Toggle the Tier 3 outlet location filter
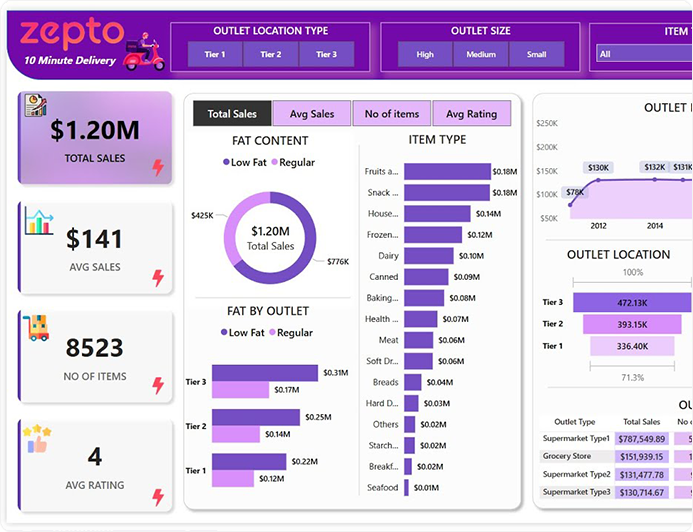693x532 pixels. (x=326, y=54)
